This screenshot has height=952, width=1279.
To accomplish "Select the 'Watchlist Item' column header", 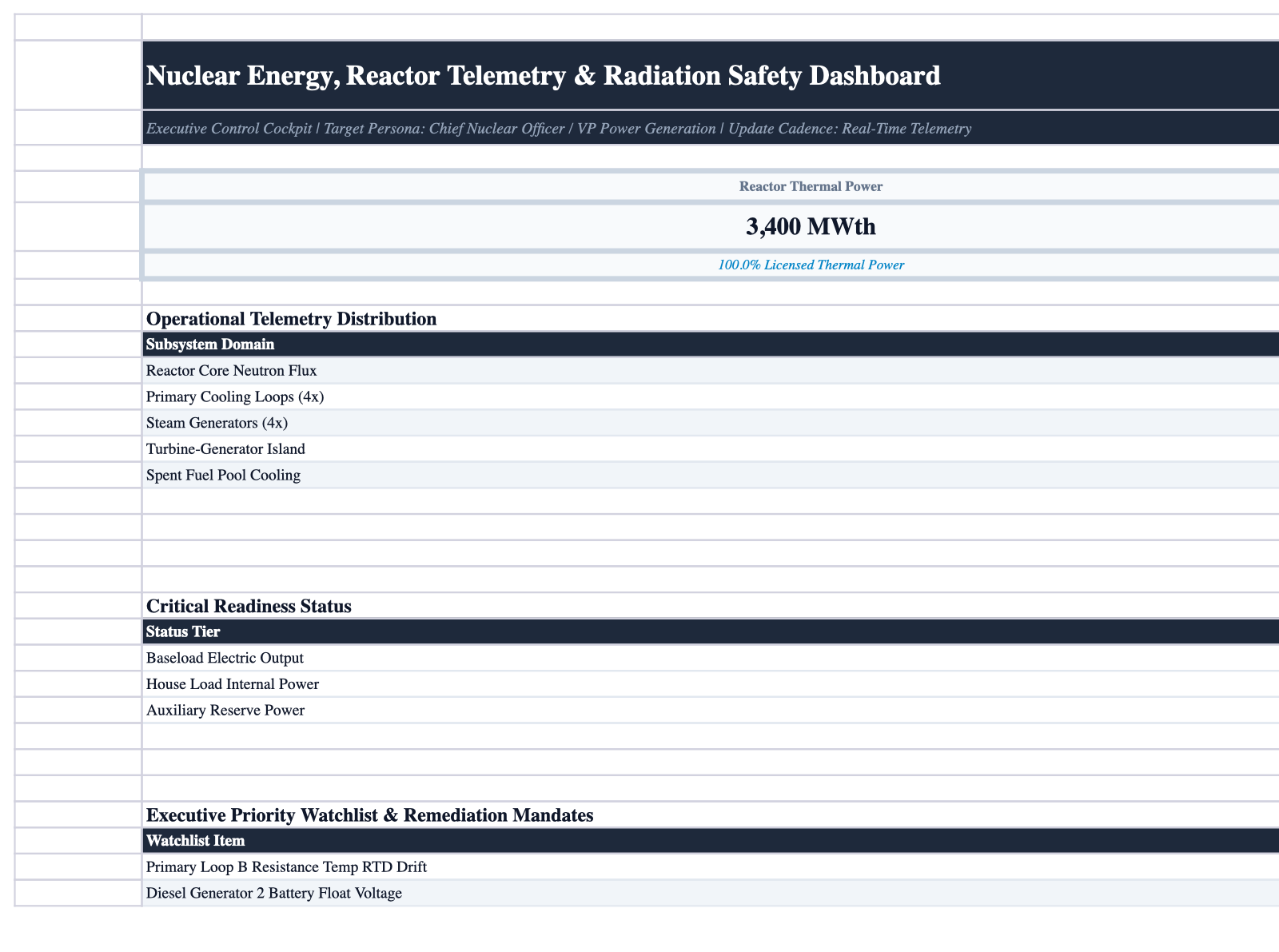I will 711,841.
